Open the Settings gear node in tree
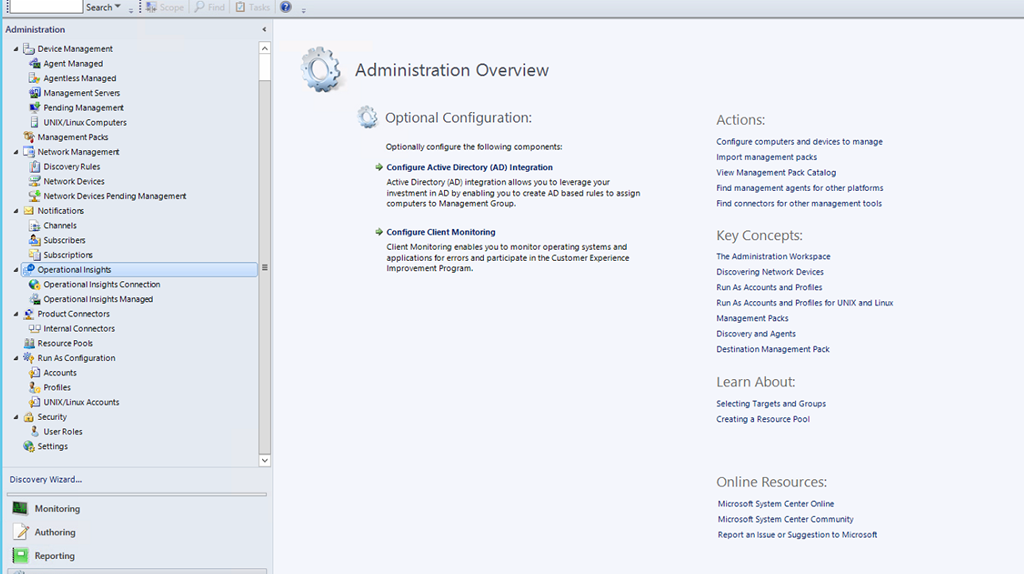 (29, 447)
